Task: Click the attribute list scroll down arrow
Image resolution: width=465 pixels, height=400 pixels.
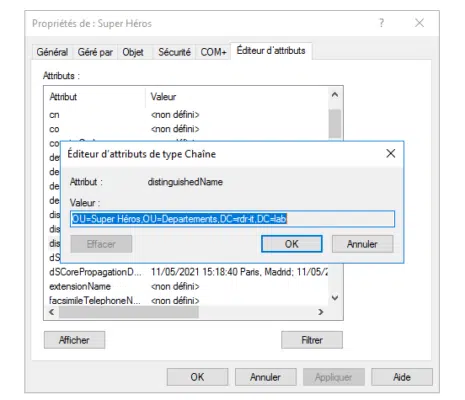Action: click(x=335, y=298)
